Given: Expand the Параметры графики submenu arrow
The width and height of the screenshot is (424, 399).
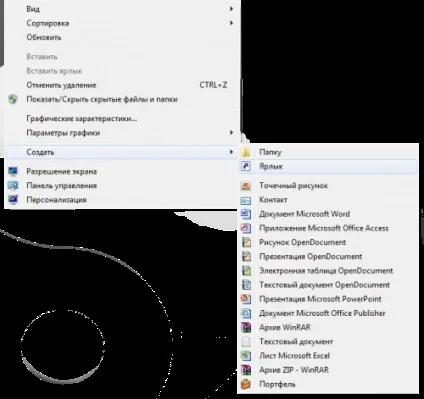Looking at the screenshot, I should [231, 133].
